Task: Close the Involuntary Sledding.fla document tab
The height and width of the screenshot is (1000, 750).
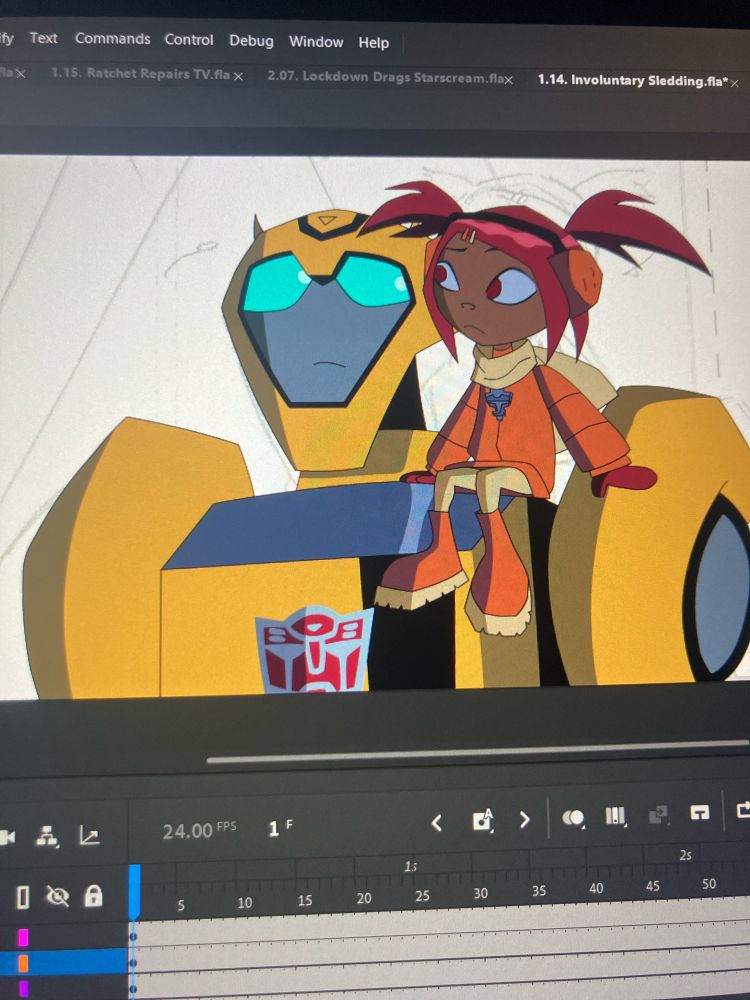Action: (734, 84)
